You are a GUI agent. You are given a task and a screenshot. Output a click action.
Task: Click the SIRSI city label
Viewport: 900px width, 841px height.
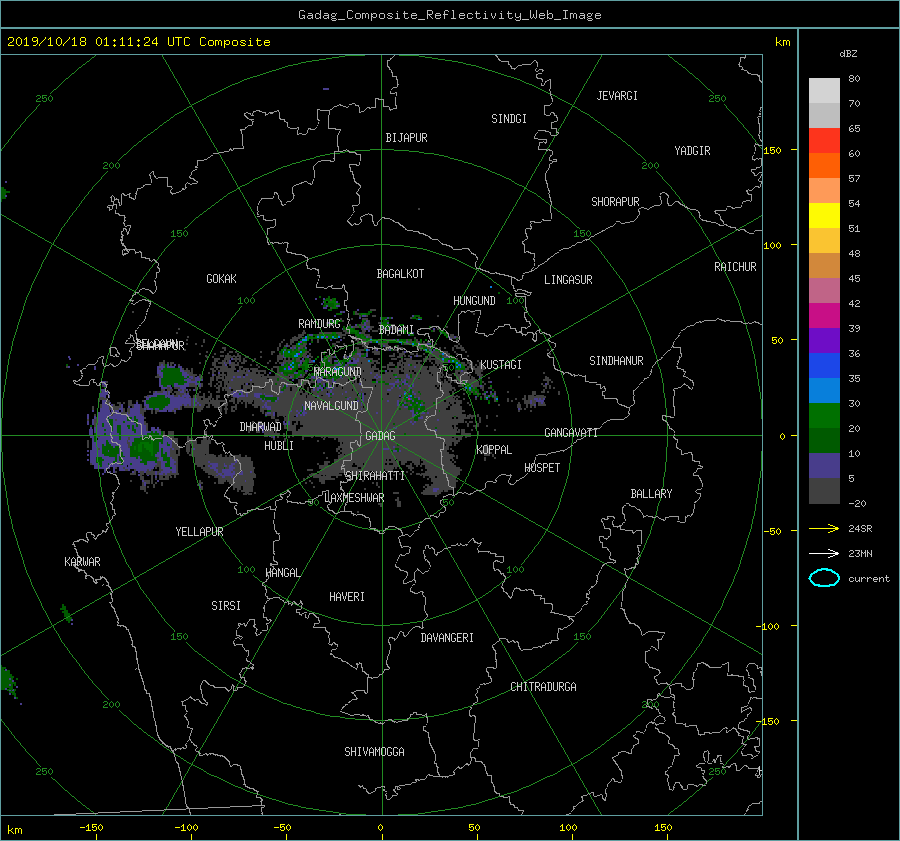(226, 606)
